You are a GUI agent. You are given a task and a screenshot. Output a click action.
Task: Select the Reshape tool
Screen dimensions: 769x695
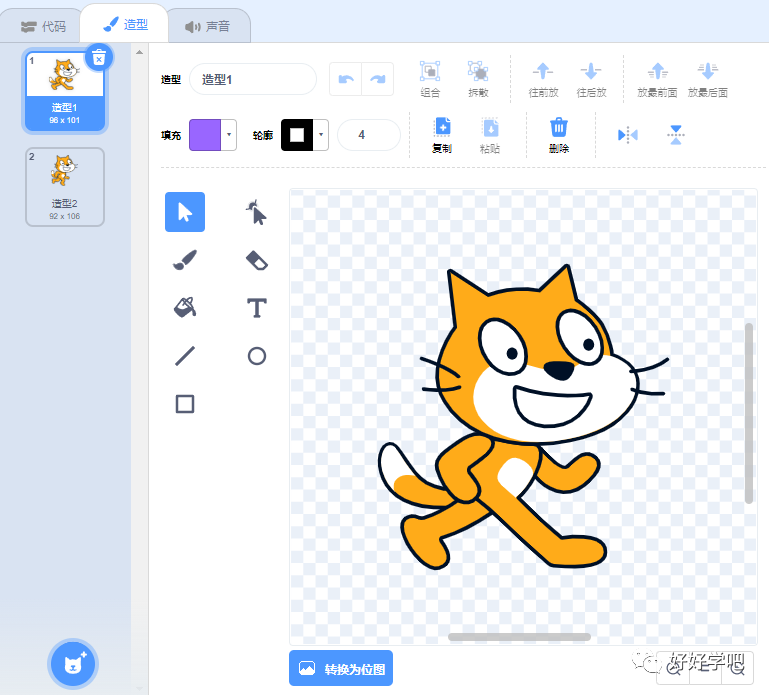pyautogui.click(x=256, y=212)
